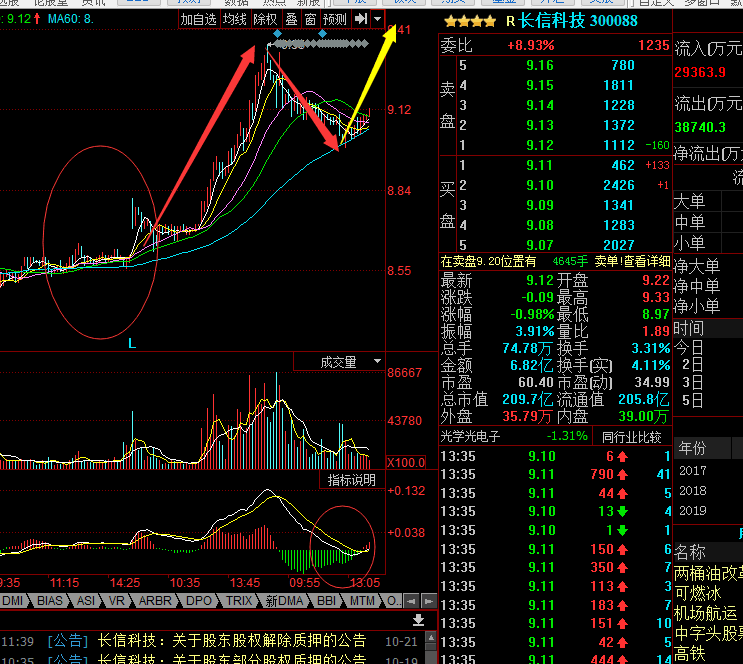Click the skip-to-end arrow icon
This screenshot has height=664, width=743.
point(361,19)
